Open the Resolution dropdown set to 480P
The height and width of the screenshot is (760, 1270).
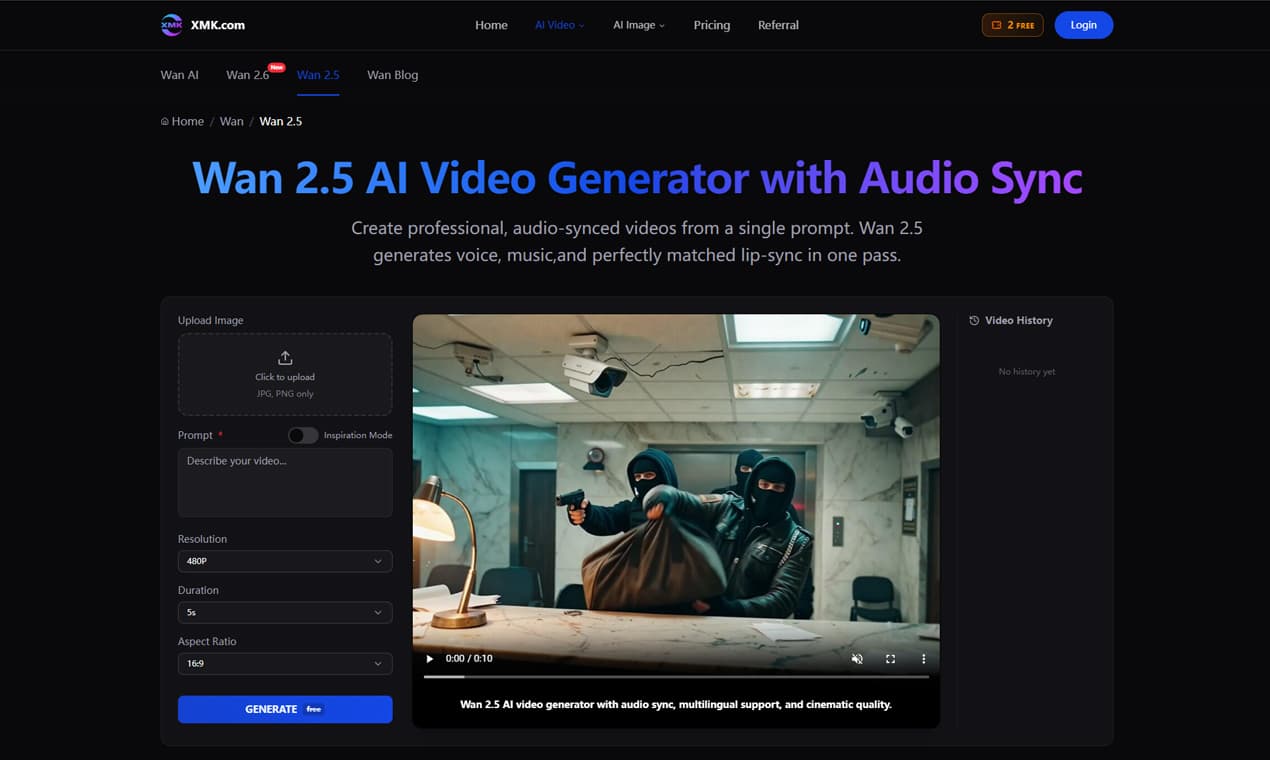[x=285, y=561]
